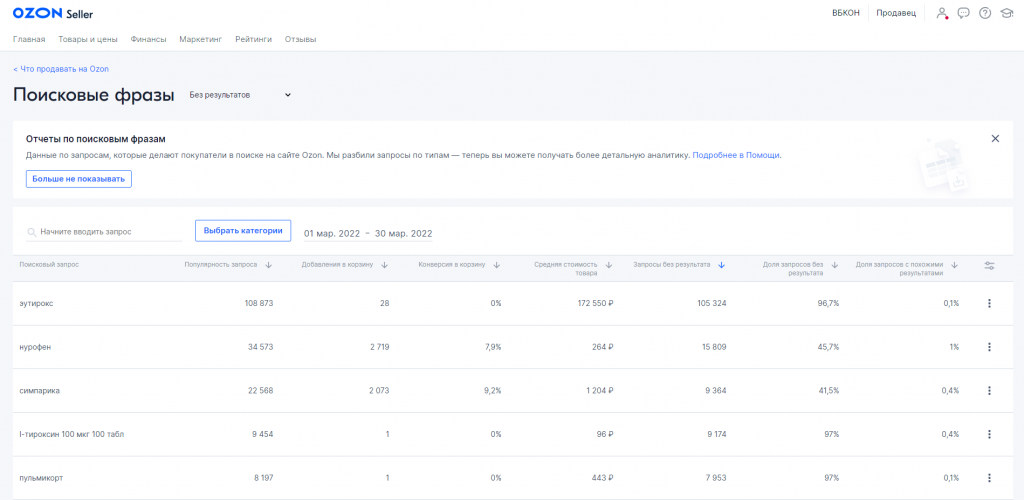Open more options for нурофен row

989,347
